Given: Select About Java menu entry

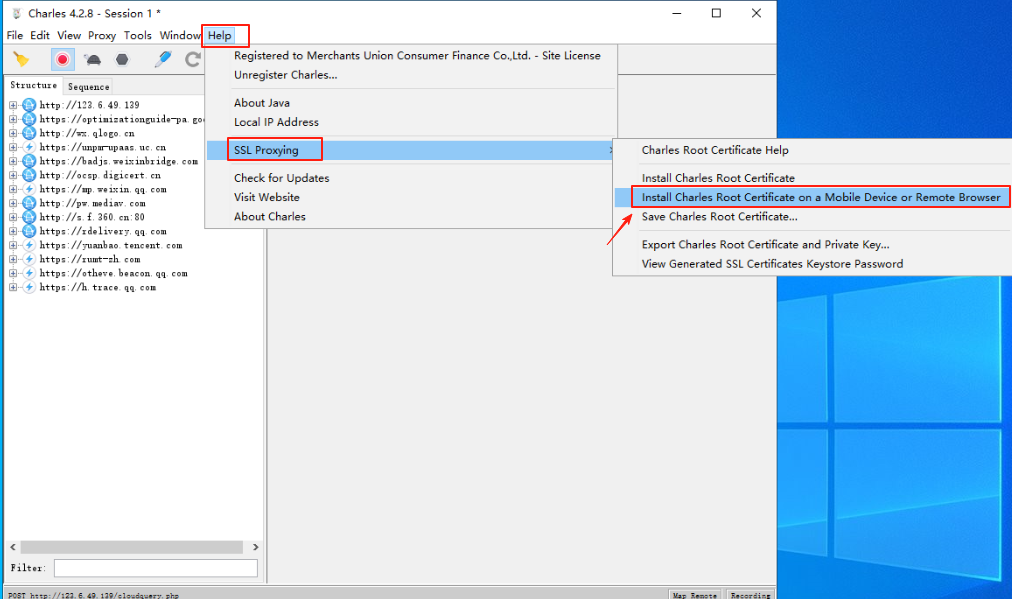Looking at the screenshot, I should pos(261,103).
